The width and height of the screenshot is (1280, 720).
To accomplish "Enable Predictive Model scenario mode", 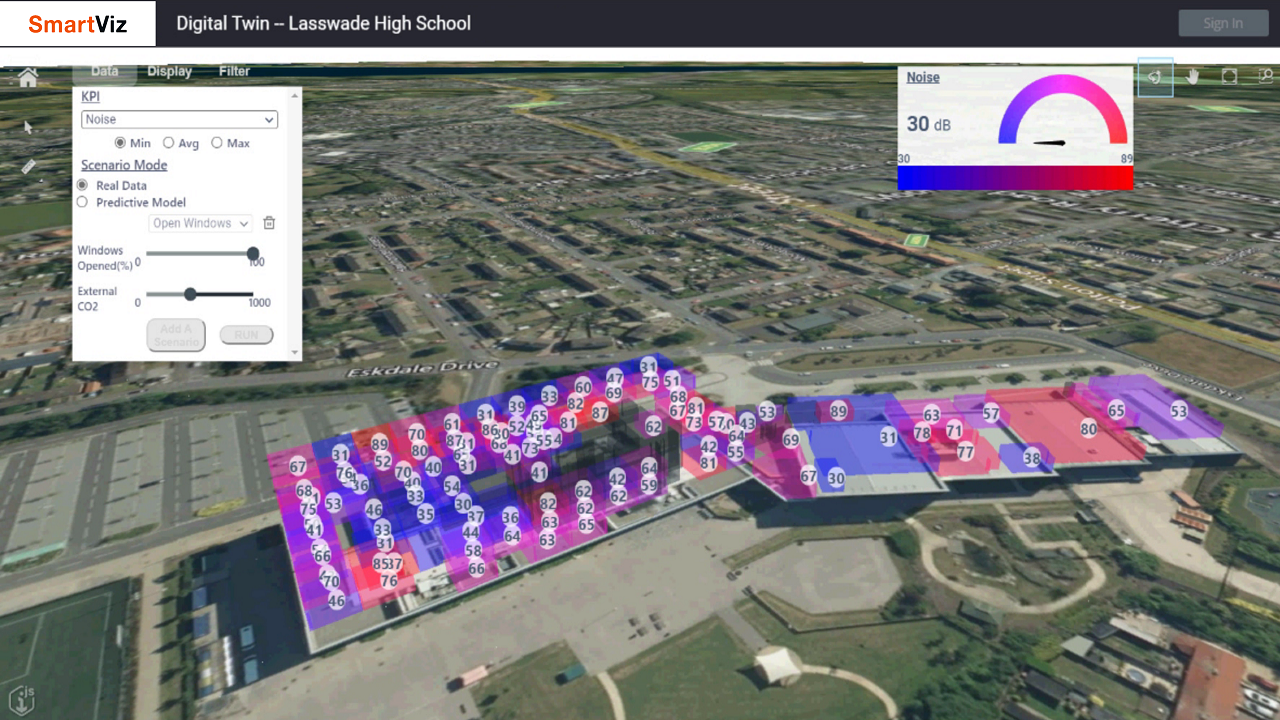I will click(82, 202).
